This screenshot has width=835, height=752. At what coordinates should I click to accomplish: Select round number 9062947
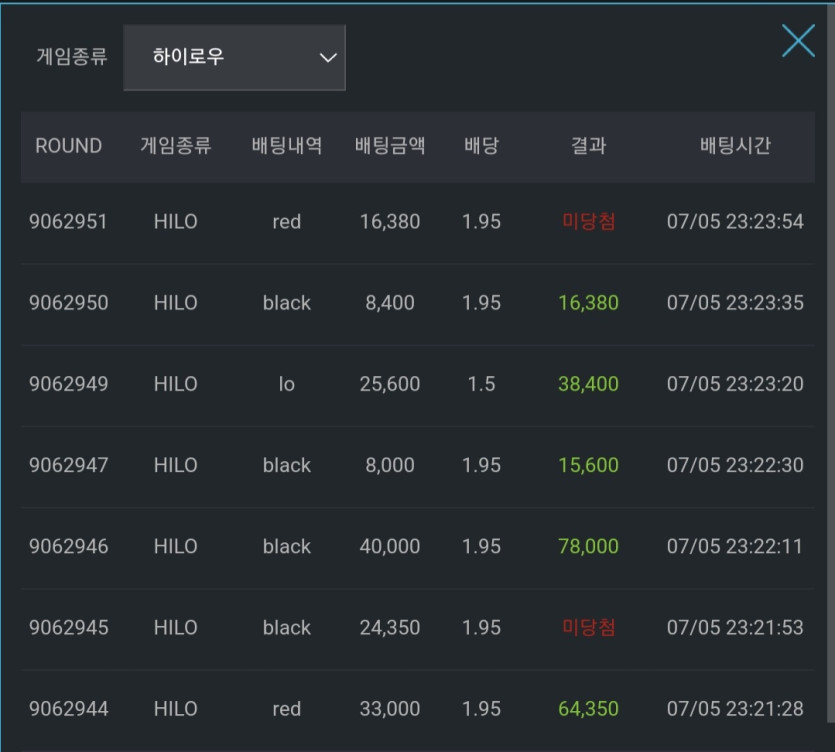(68, 465)
